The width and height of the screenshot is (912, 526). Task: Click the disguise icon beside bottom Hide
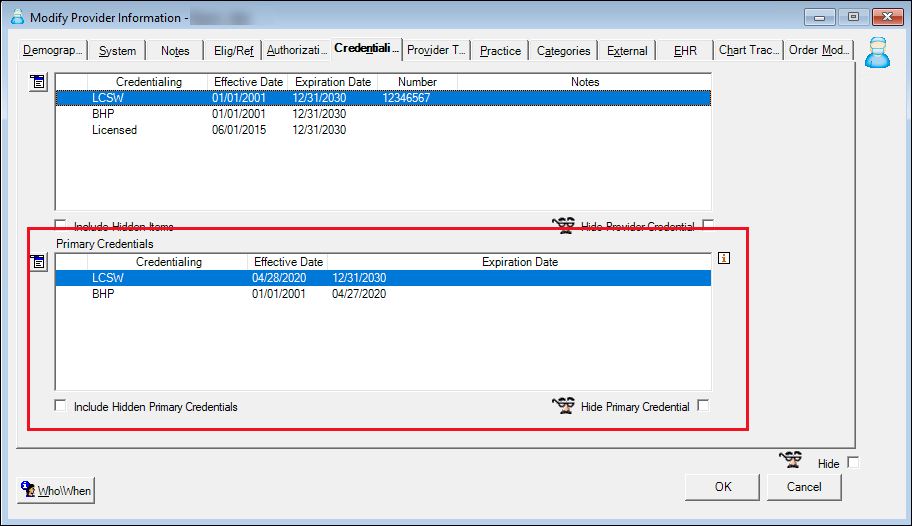coord(792,461)
